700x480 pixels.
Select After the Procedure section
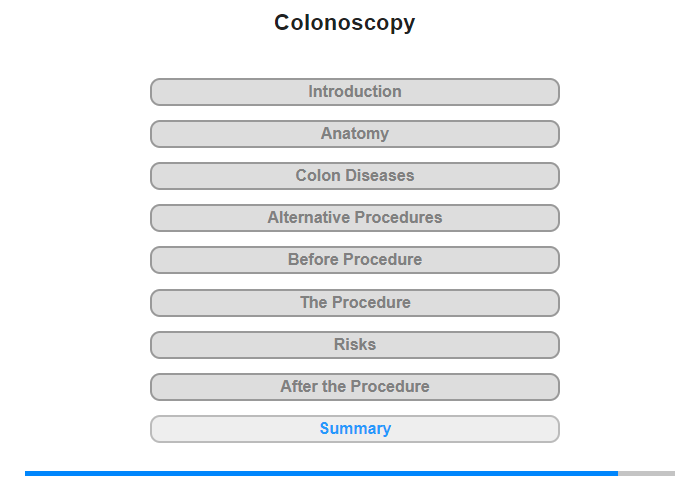click(354, 387)
